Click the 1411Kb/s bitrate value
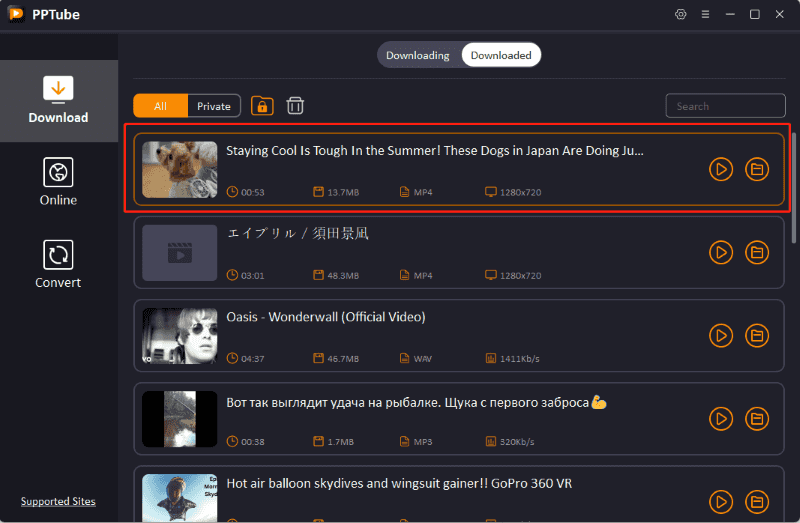The width and height of the screenshot is (800, 523). (519, 359)
